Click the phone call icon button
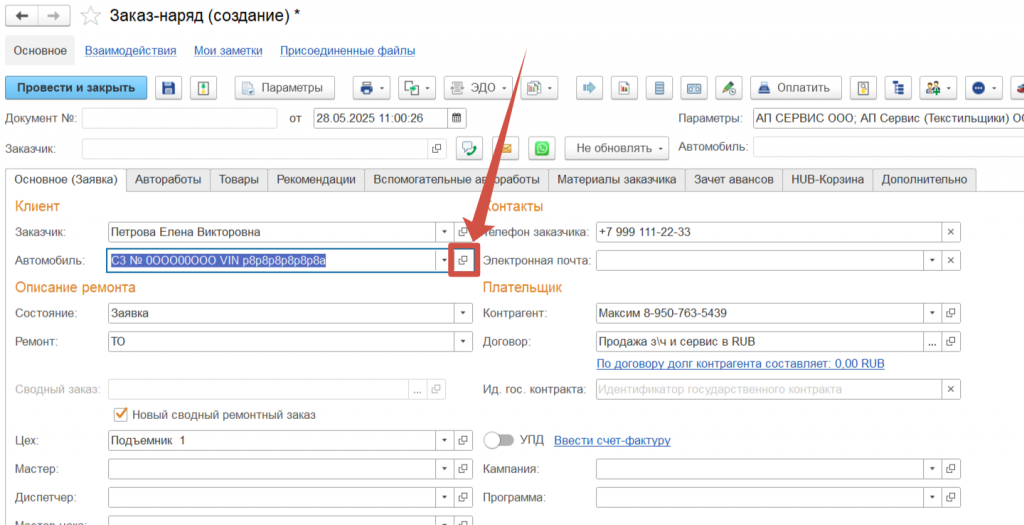 click(x=468, y=148)
